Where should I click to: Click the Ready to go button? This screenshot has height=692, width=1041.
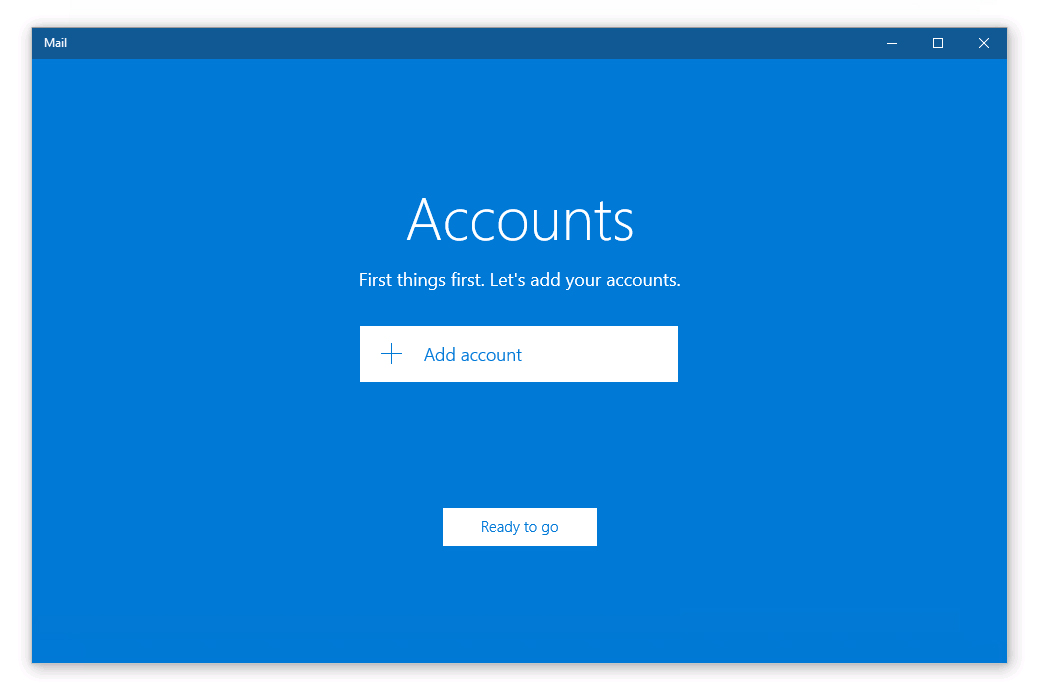(520, 527)
